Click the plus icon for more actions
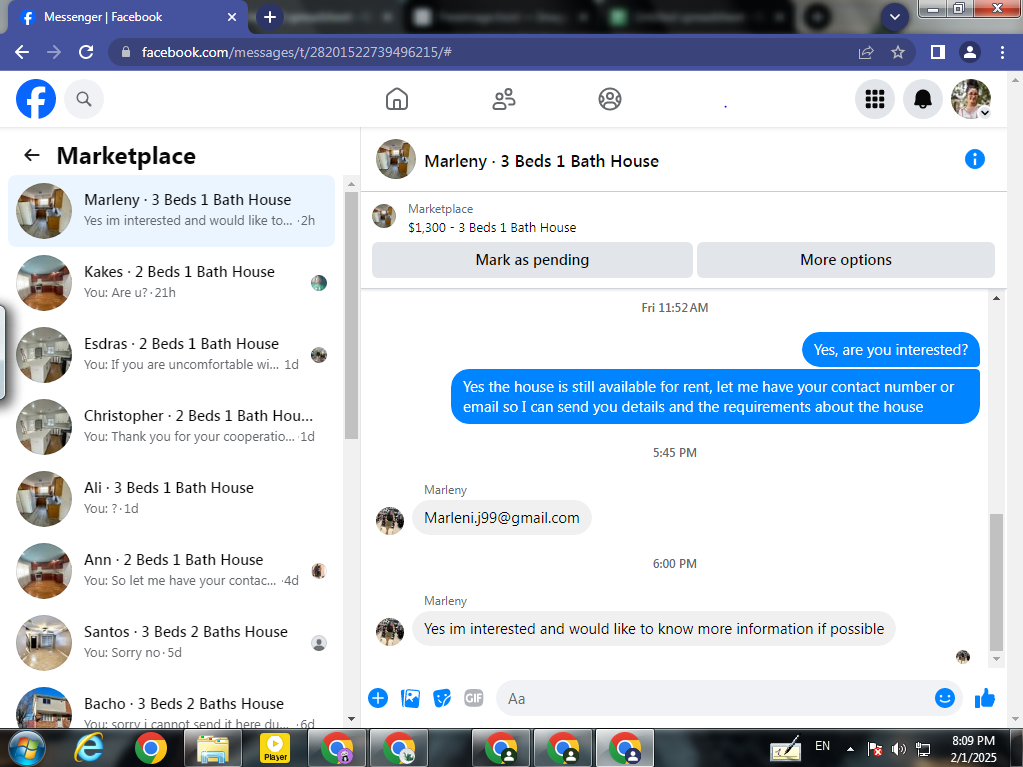The width and height of the screenshot is (1023, 767). (378, 699)
